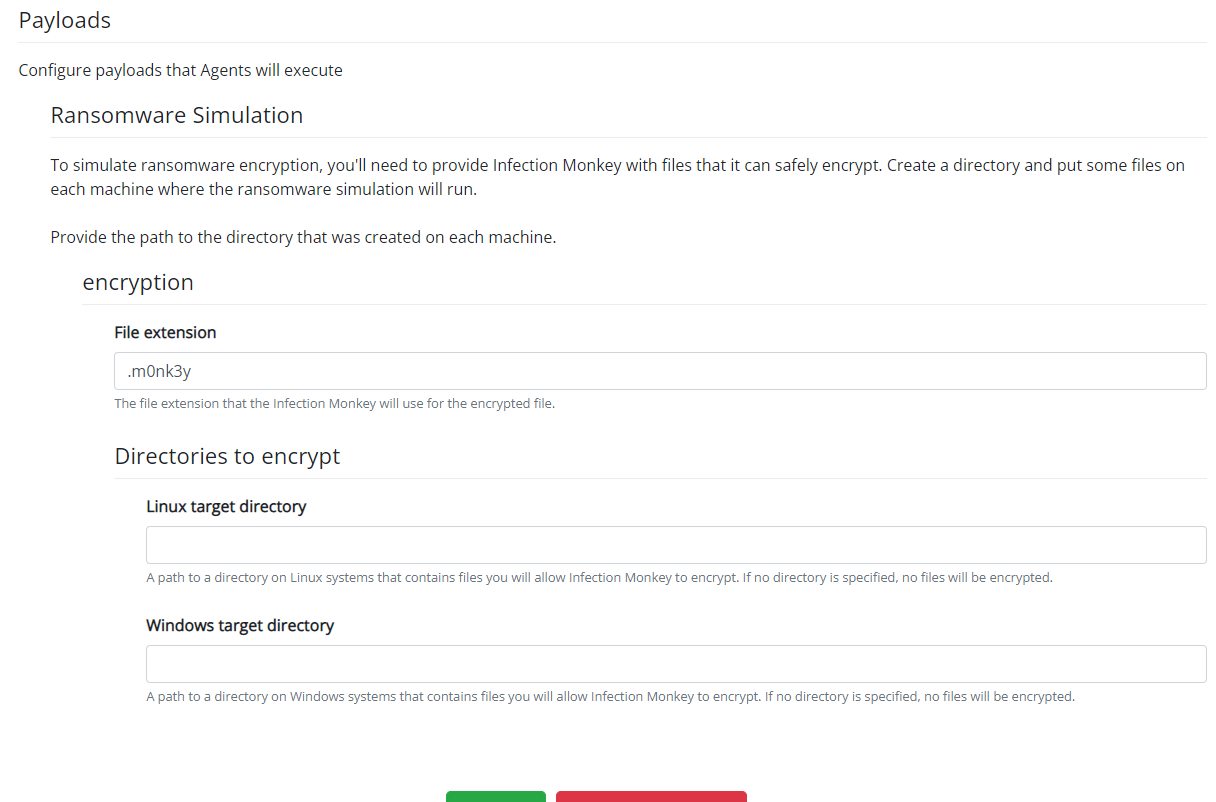This screenshot has width=1216, height=802.
Task: Click the empty Linux target directory field
Action: [676, 544]
